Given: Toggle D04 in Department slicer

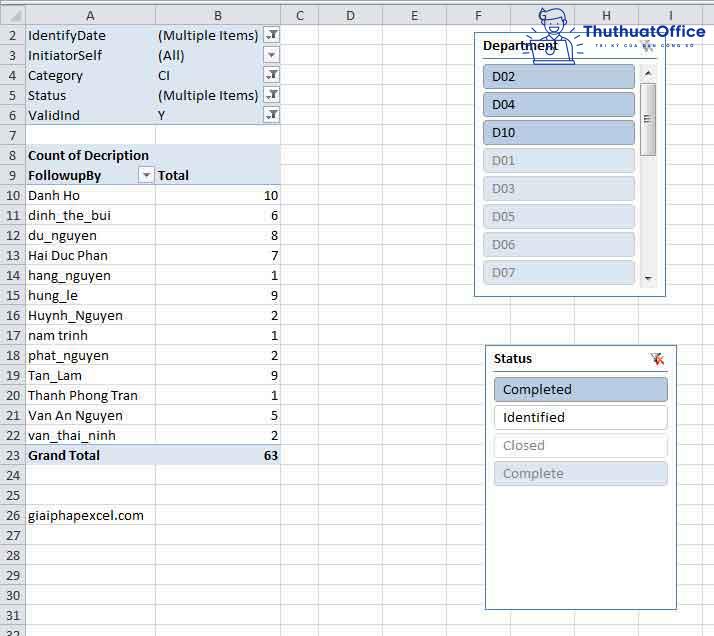Looking at the screenshot, I should point(559,105).
